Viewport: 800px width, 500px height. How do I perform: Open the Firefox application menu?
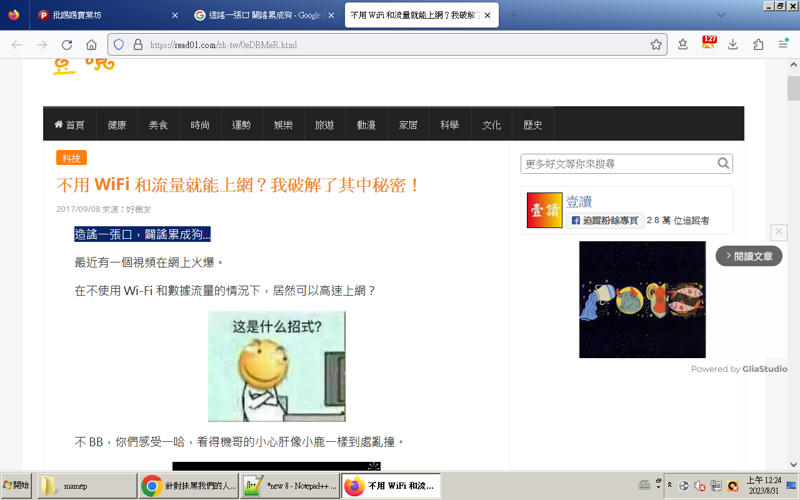(x=783, y=45)
